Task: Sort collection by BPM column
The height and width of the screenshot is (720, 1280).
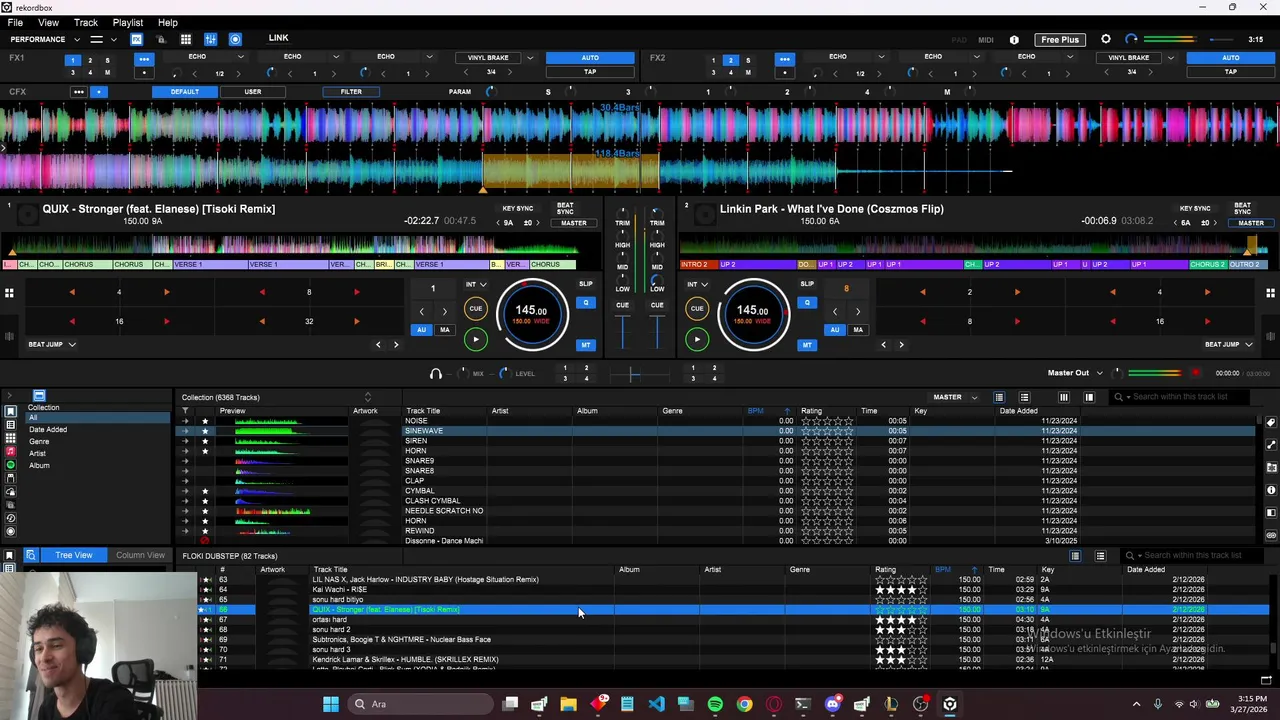Action: click(x=755, y=411)
